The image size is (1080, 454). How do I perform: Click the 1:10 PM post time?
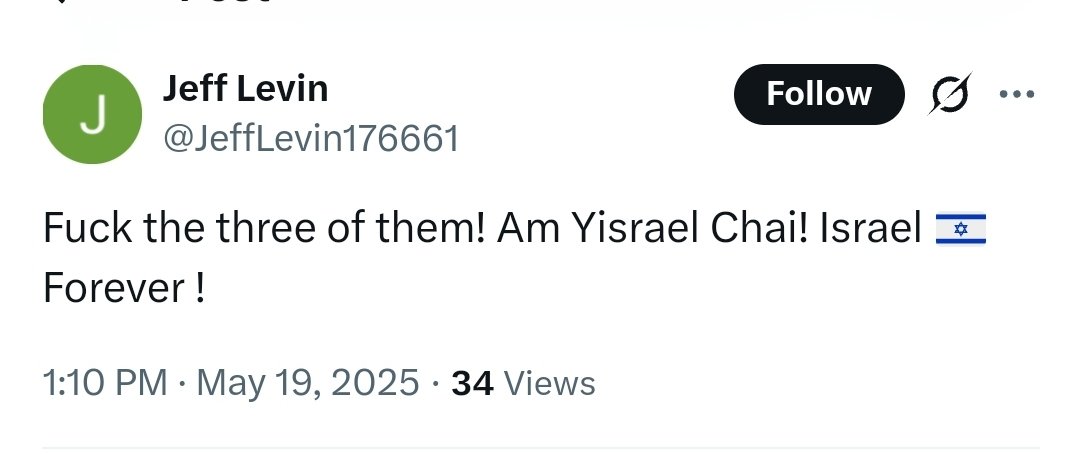click(104, 383)
